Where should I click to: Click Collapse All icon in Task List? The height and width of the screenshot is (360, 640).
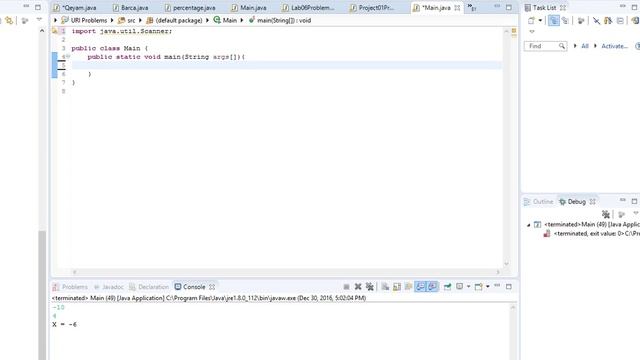(x=620, y=20)
